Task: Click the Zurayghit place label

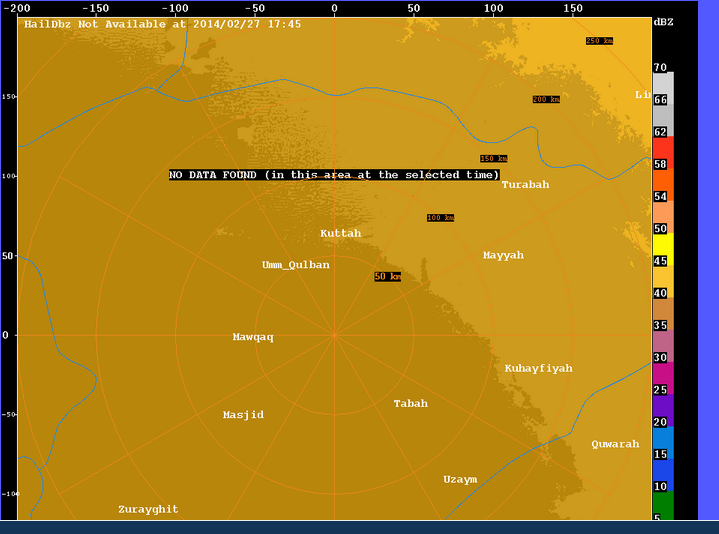Action: pos(149,509)
